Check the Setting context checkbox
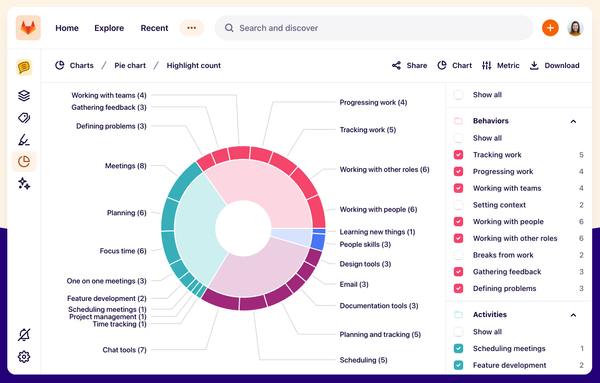This screenshot has width=600, height=383. pos(458,205)
